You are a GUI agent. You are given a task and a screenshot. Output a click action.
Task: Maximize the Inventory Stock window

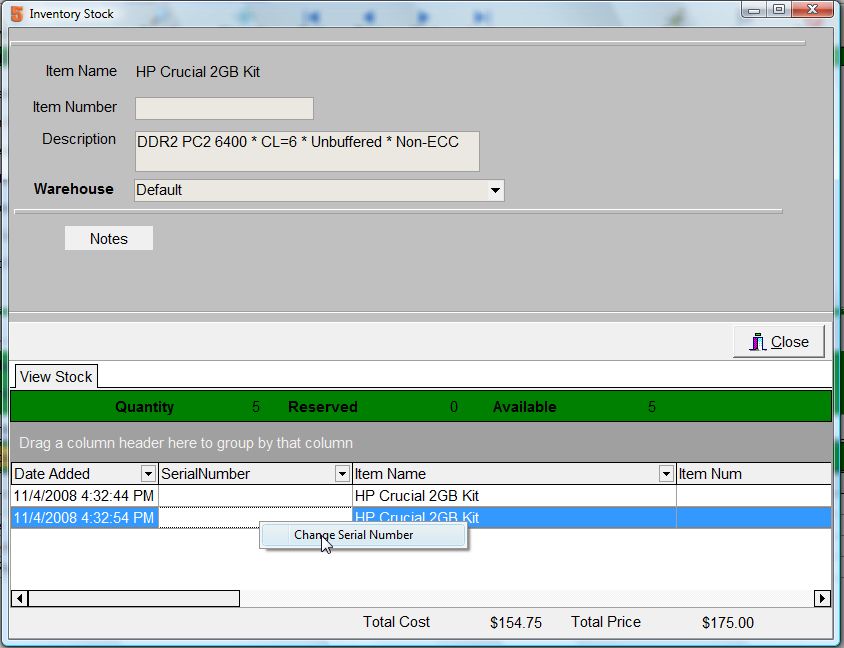tap(779, 10)
